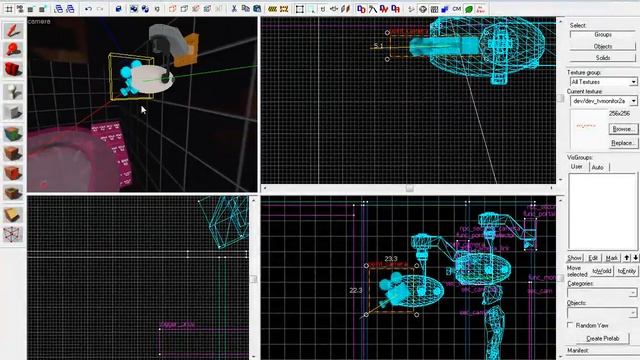Select the Block tool (gray cube)

(x=13, y=112)
